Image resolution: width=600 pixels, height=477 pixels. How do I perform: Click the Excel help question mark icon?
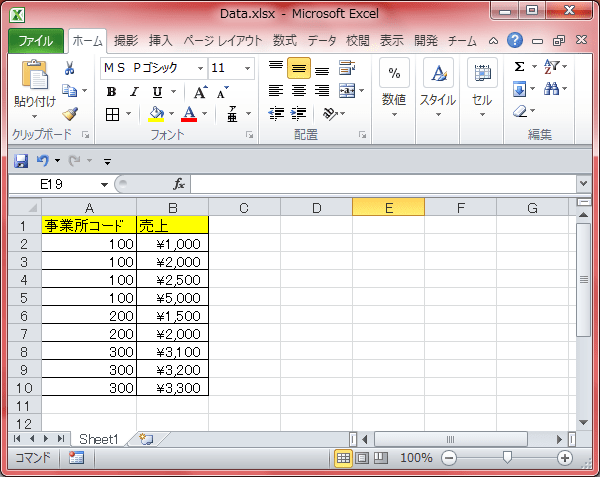pos(515,41)
